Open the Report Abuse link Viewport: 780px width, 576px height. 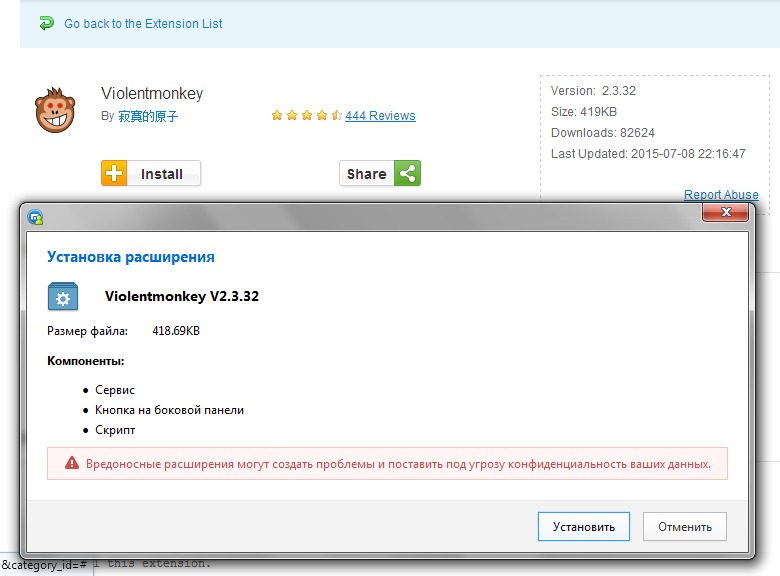721,194
